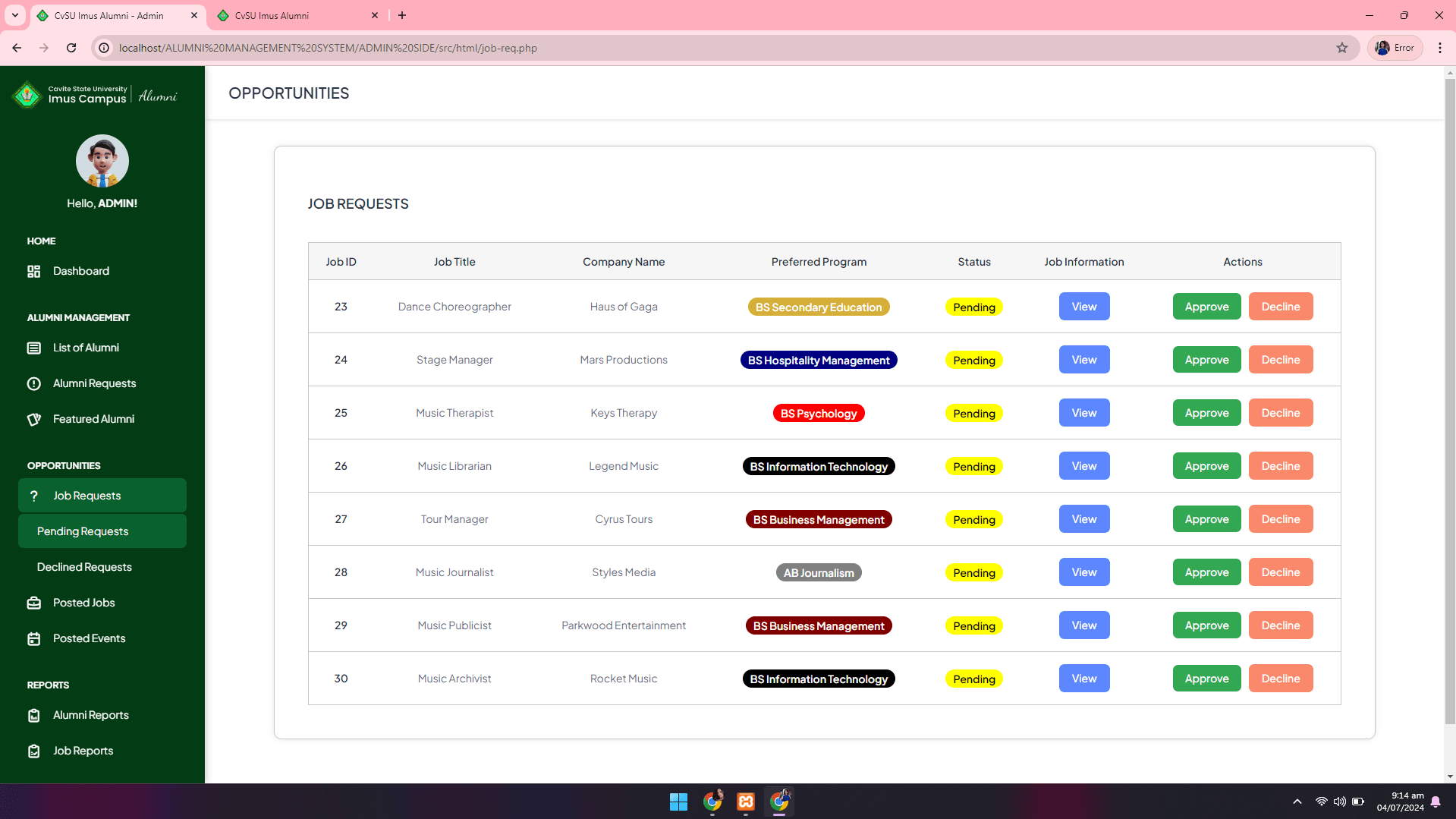Click the notification bell in system tray
Screen dimensions: 1456x819
1436,802
